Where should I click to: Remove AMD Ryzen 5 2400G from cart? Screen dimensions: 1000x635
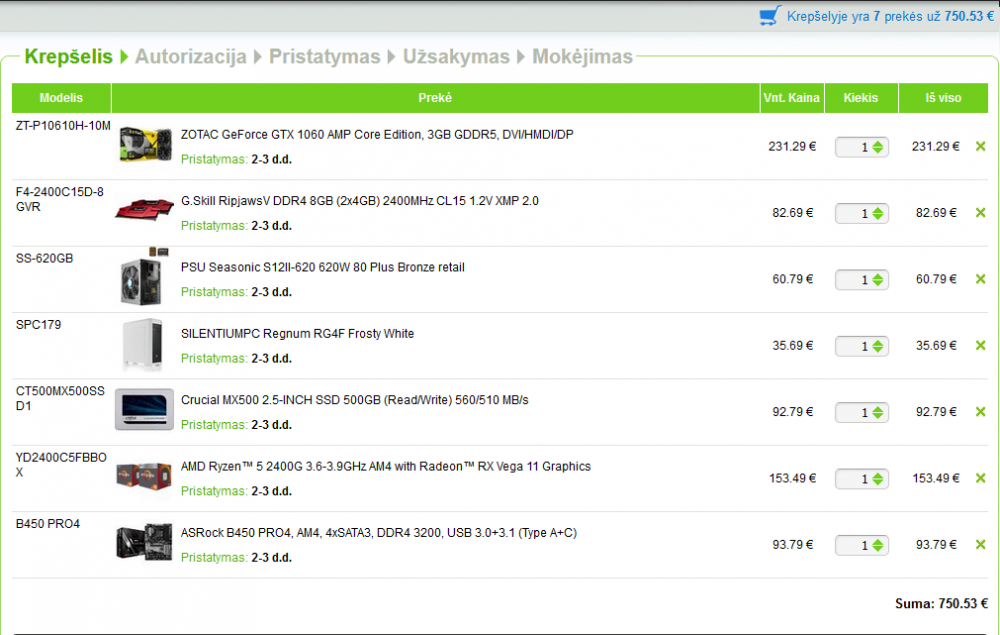pos(980,478)
